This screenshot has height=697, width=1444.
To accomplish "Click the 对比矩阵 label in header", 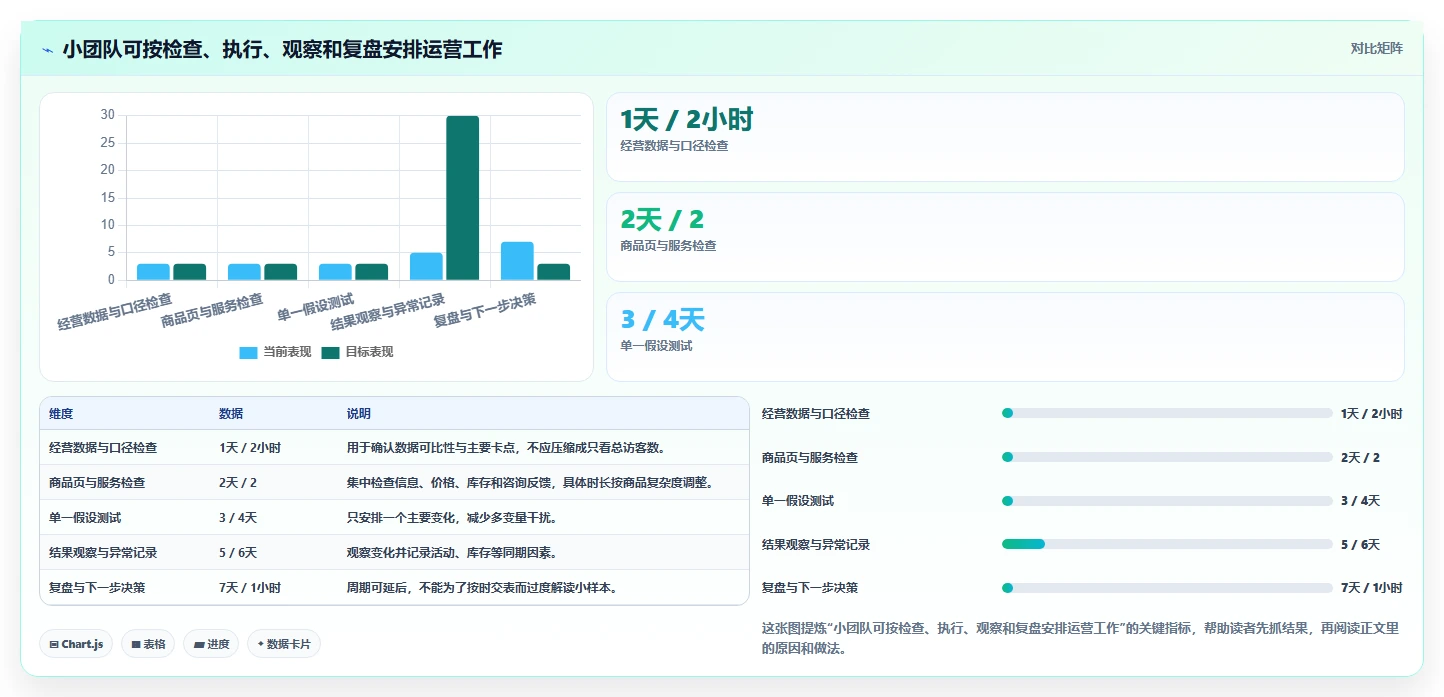I will pos(1377,48).
